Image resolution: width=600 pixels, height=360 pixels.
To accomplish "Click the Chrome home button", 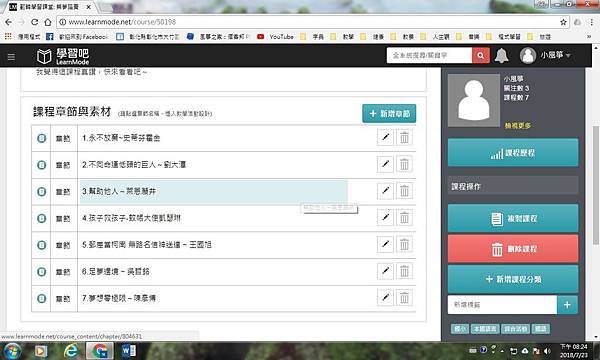I will tap(47, 22).
